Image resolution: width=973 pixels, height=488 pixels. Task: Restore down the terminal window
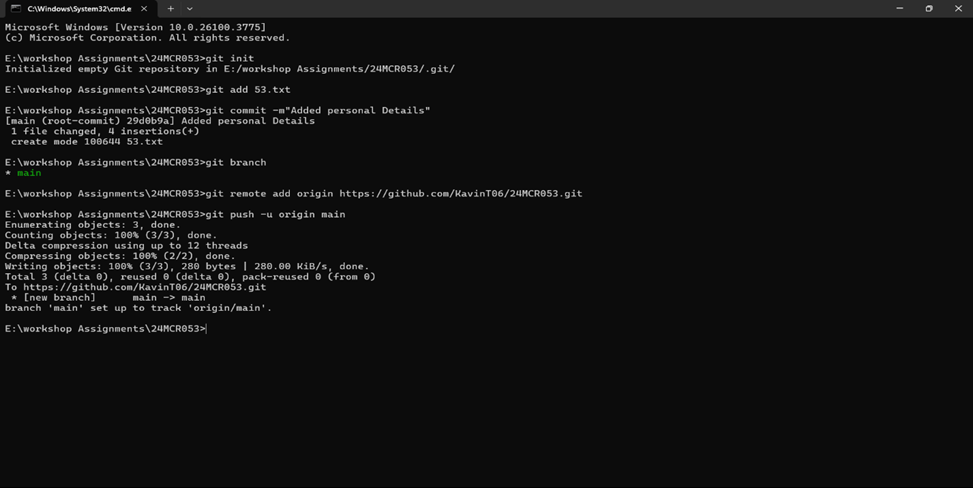pos(929,8)
